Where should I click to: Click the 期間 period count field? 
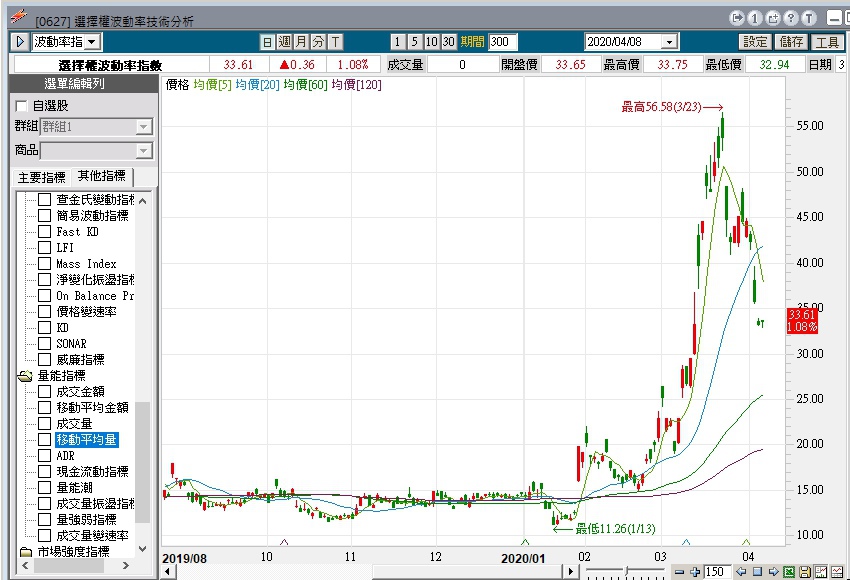[503, 42]
